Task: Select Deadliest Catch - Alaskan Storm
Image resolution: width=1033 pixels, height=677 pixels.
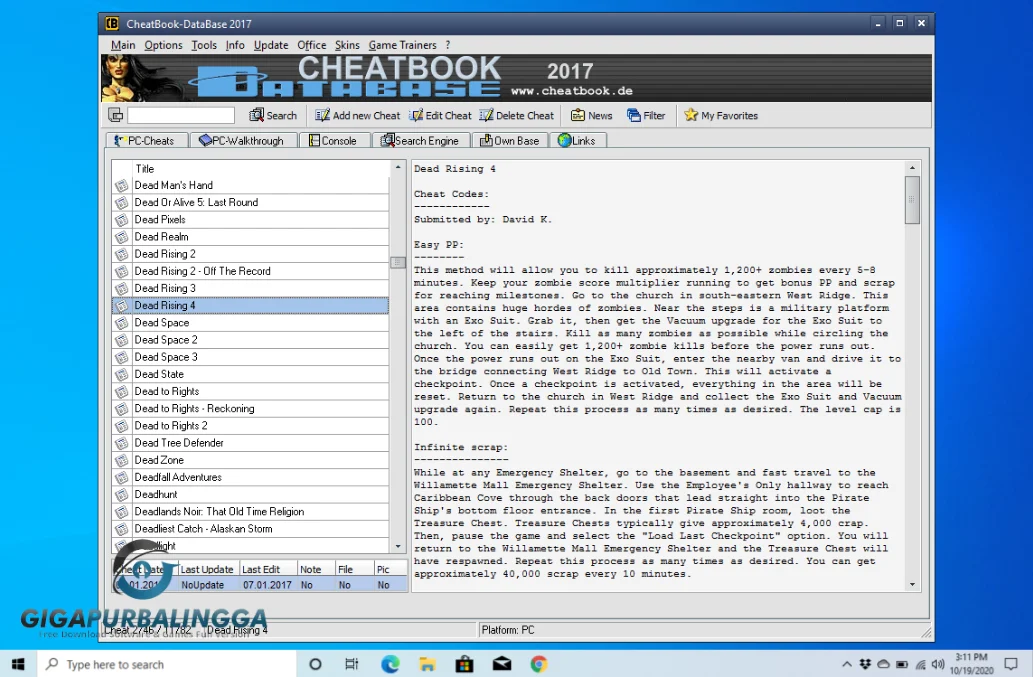Action: pos(250,528)
